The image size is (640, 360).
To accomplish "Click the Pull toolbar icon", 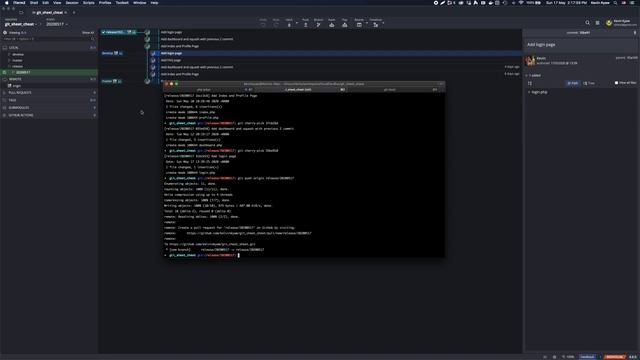I will [289, 24].
